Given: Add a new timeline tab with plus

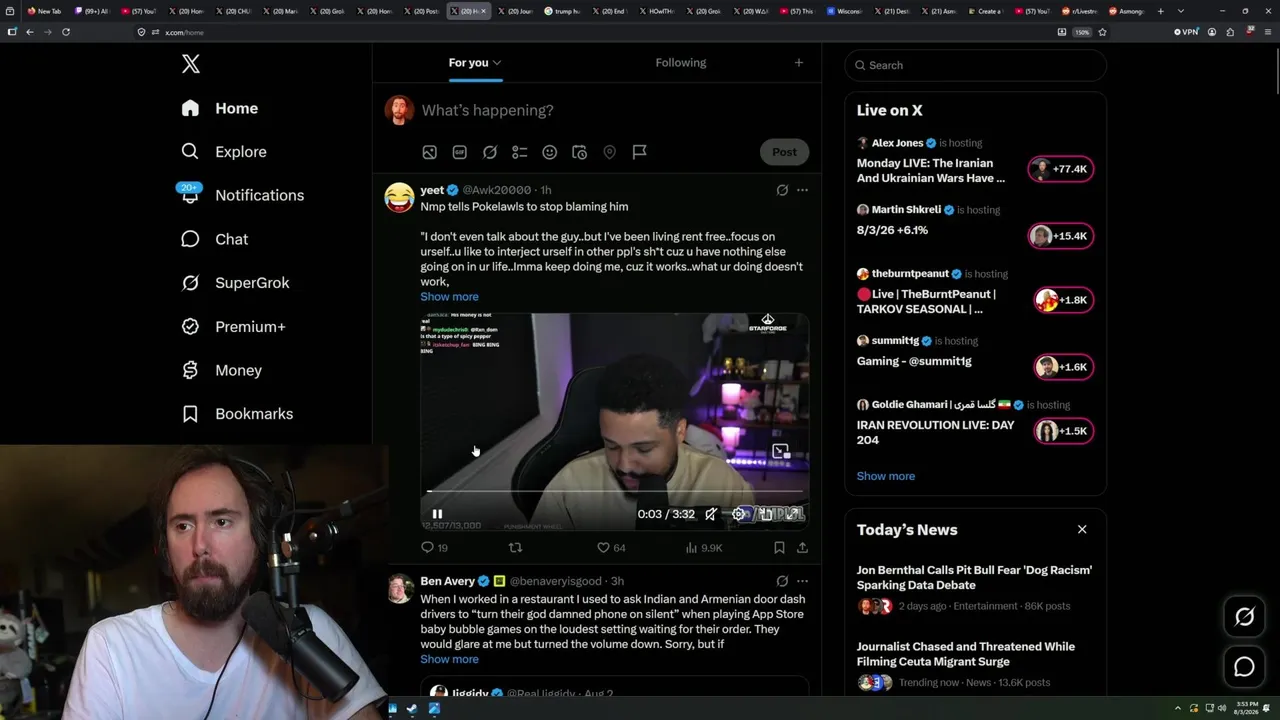Looking at the screenshot, I should tap(798, 63).
